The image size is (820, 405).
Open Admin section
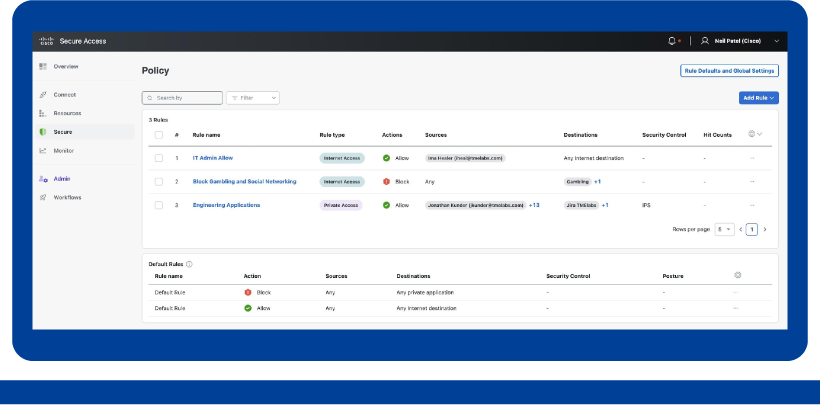pos(62,179)
